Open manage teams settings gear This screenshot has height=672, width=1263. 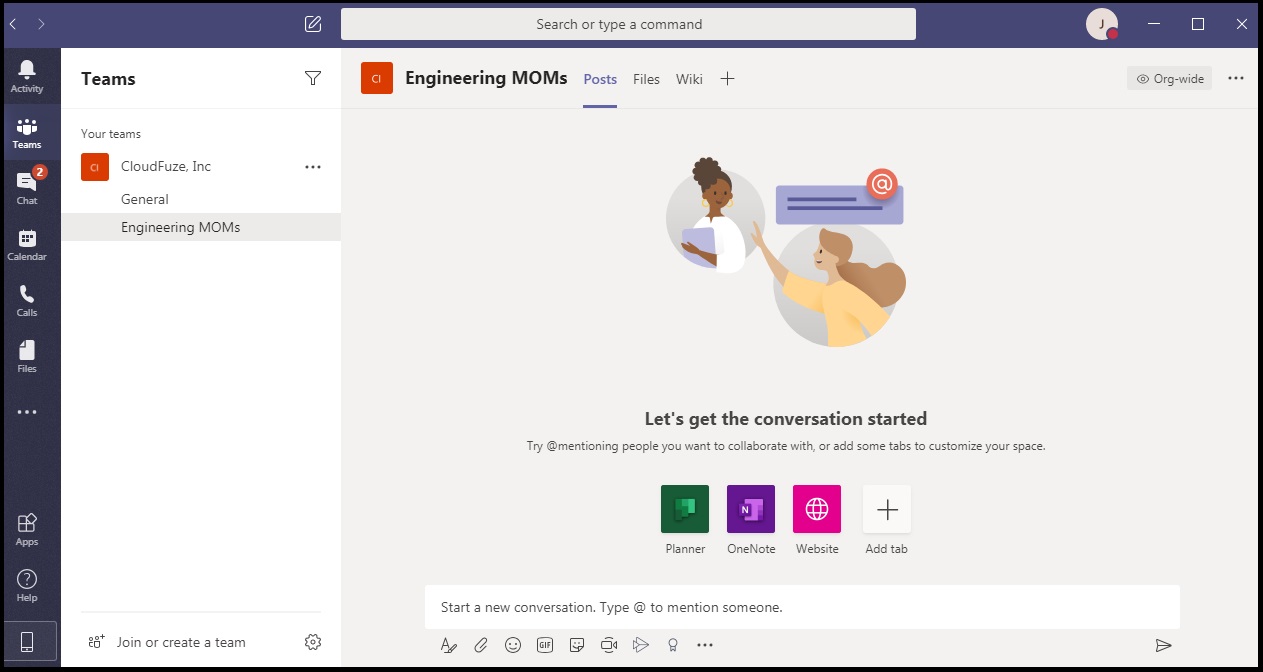(x=313, y=642)
